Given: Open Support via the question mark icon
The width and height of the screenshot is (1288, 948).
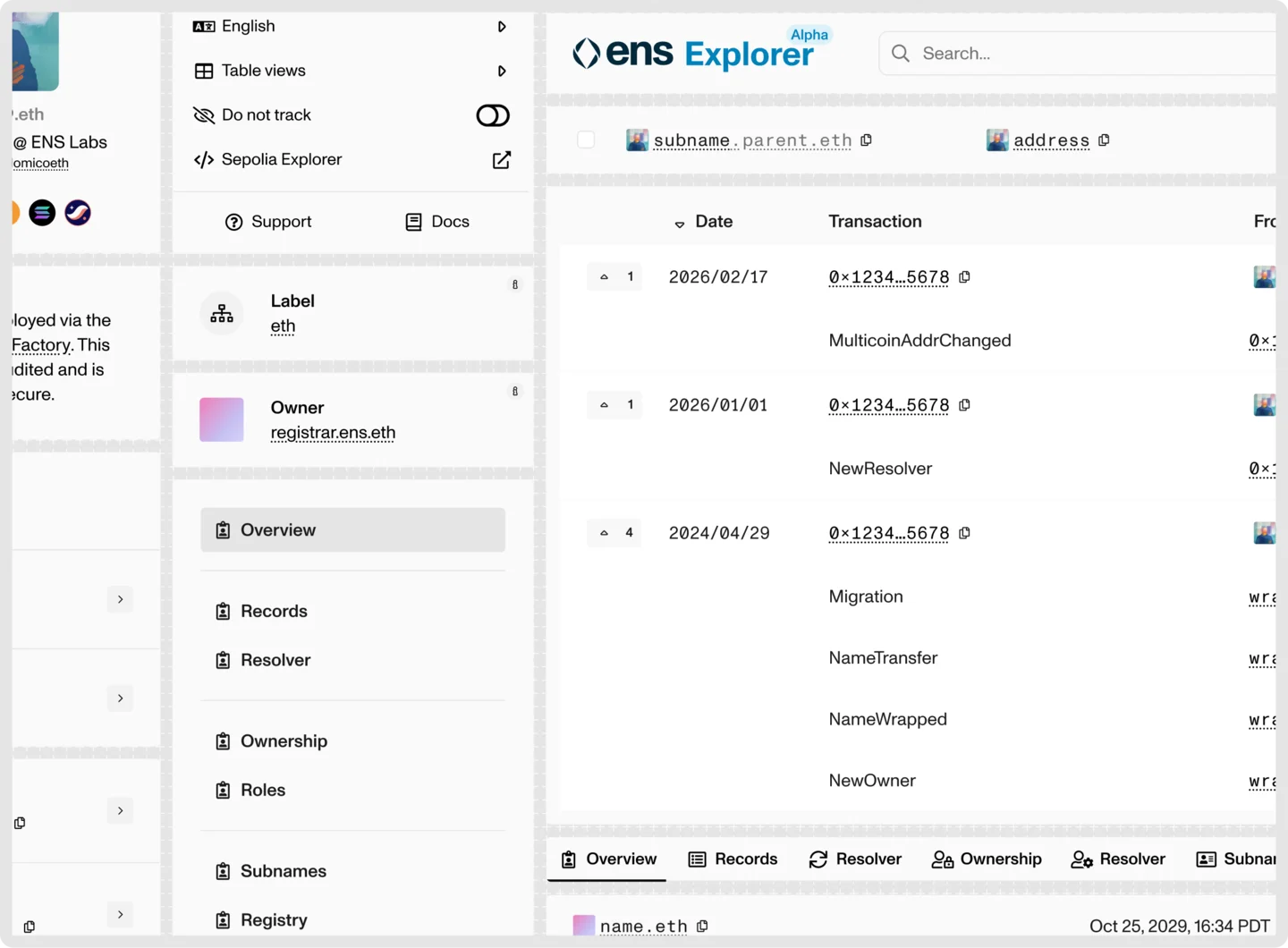Looking at the screenshot, I should 234,221.
